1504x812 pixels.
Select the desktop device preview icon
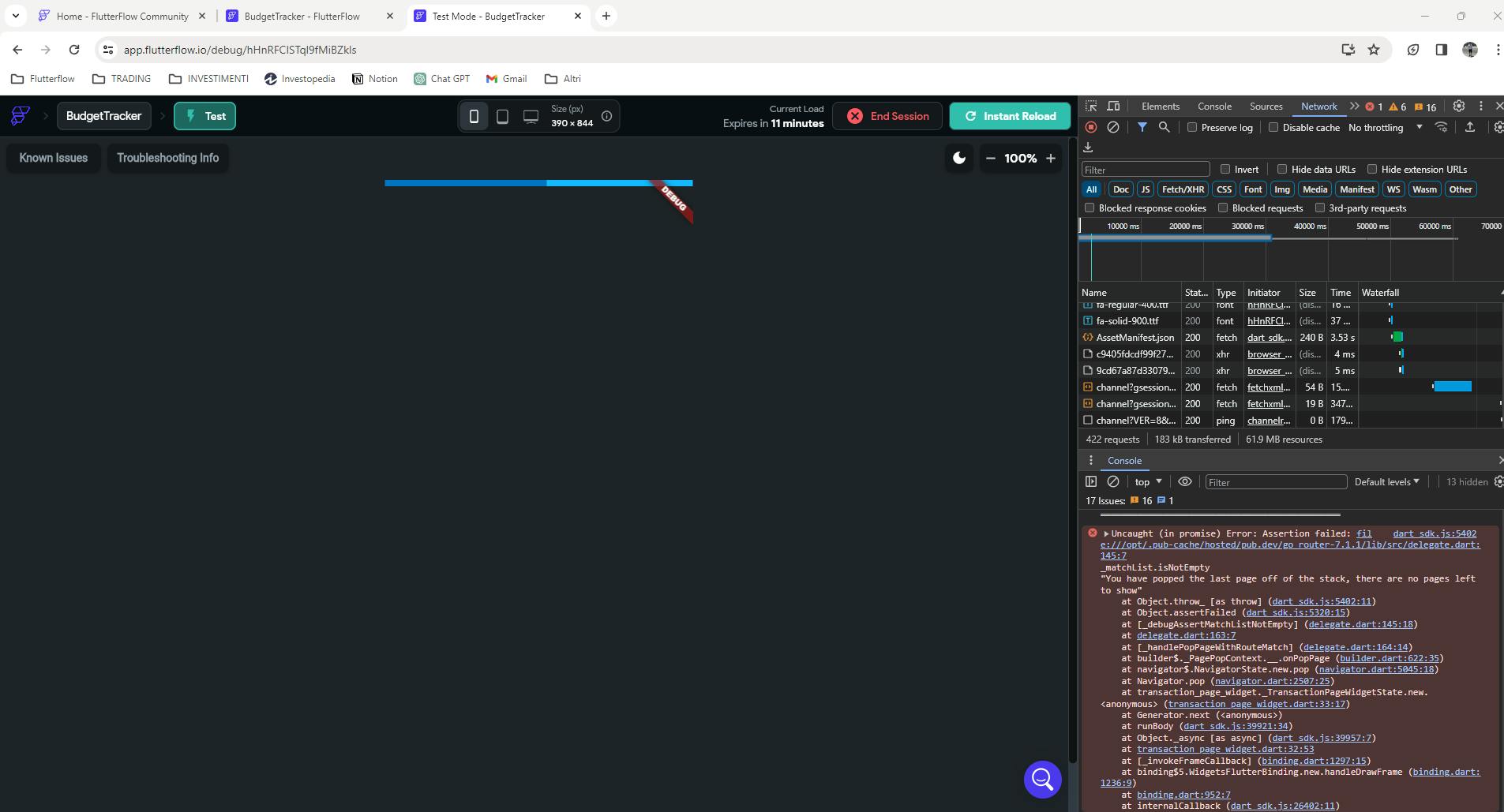(x=531, y=116)
